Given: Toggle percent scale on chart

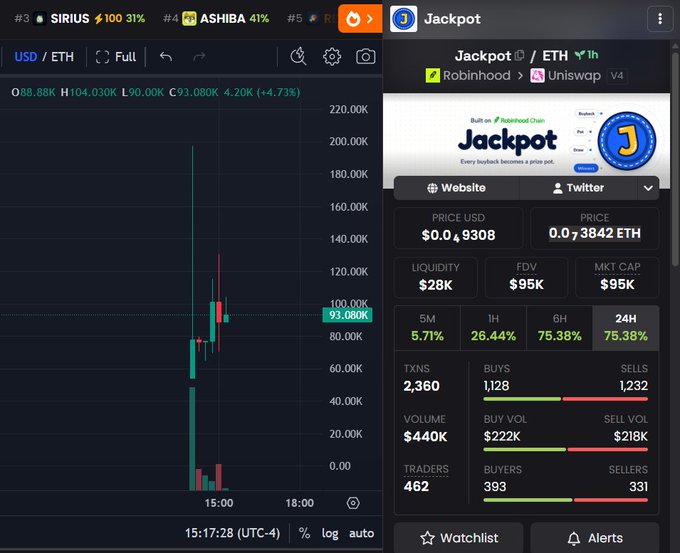Looking at the screenshot, I should click(304, 533).
